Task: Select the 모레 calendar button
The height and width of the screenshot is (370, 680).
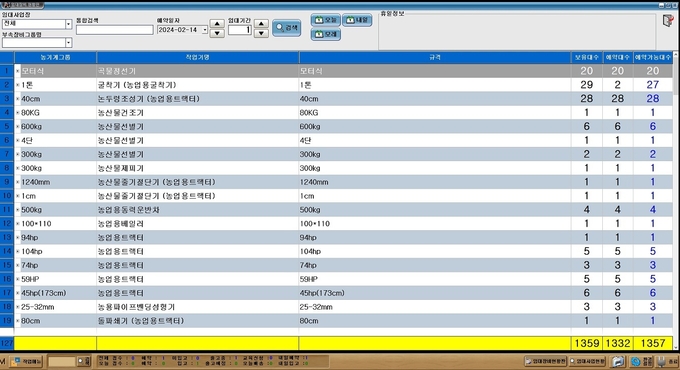Action: 326,34
